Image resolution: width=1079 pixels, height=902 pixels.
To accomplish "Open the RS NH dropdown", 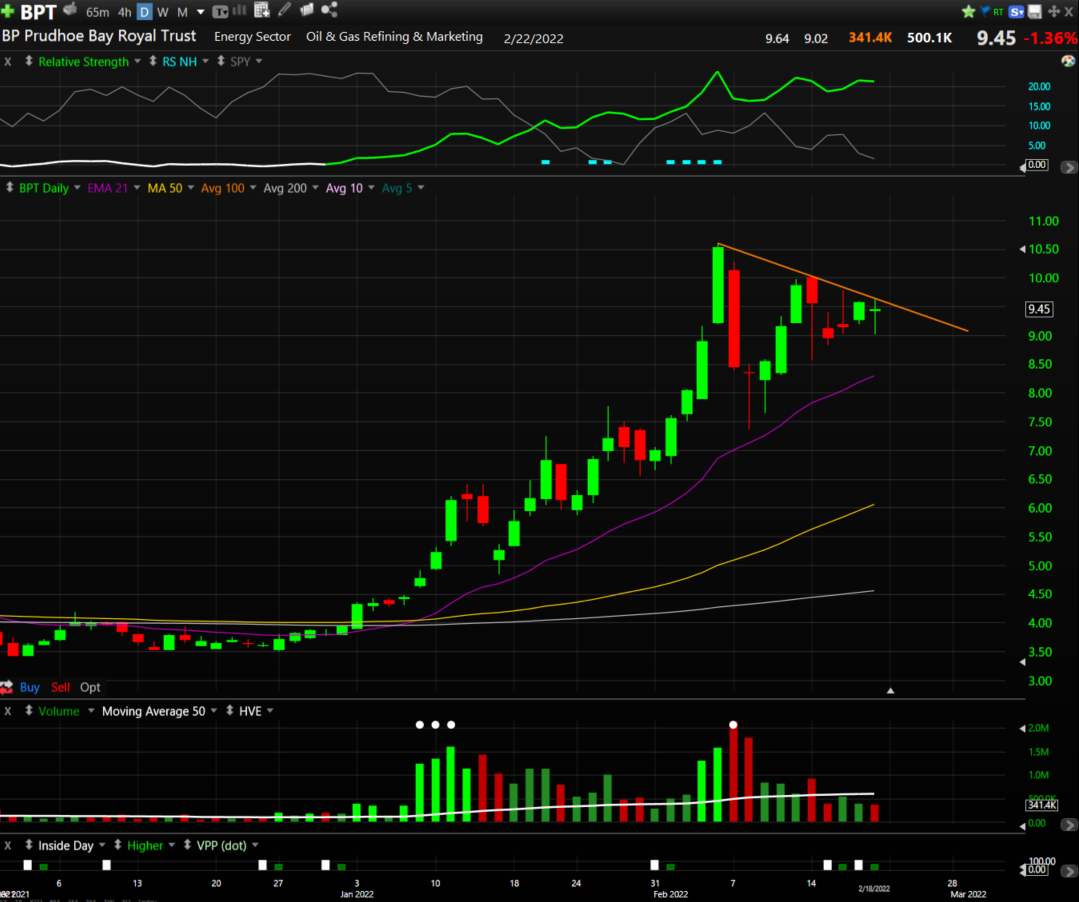I will [205, 61].
